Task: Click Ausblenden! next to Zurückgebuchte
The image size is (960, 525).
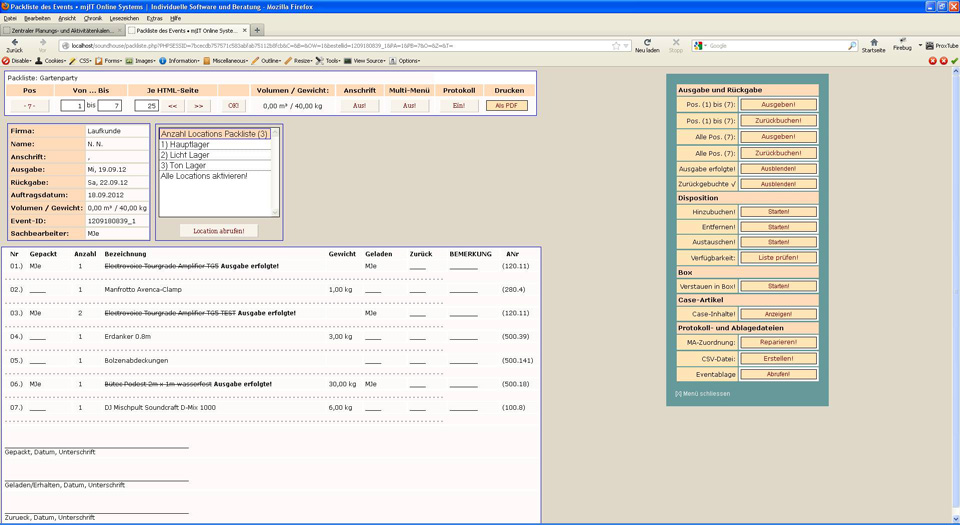Action: pyautogui.click(x=778, y=184)
